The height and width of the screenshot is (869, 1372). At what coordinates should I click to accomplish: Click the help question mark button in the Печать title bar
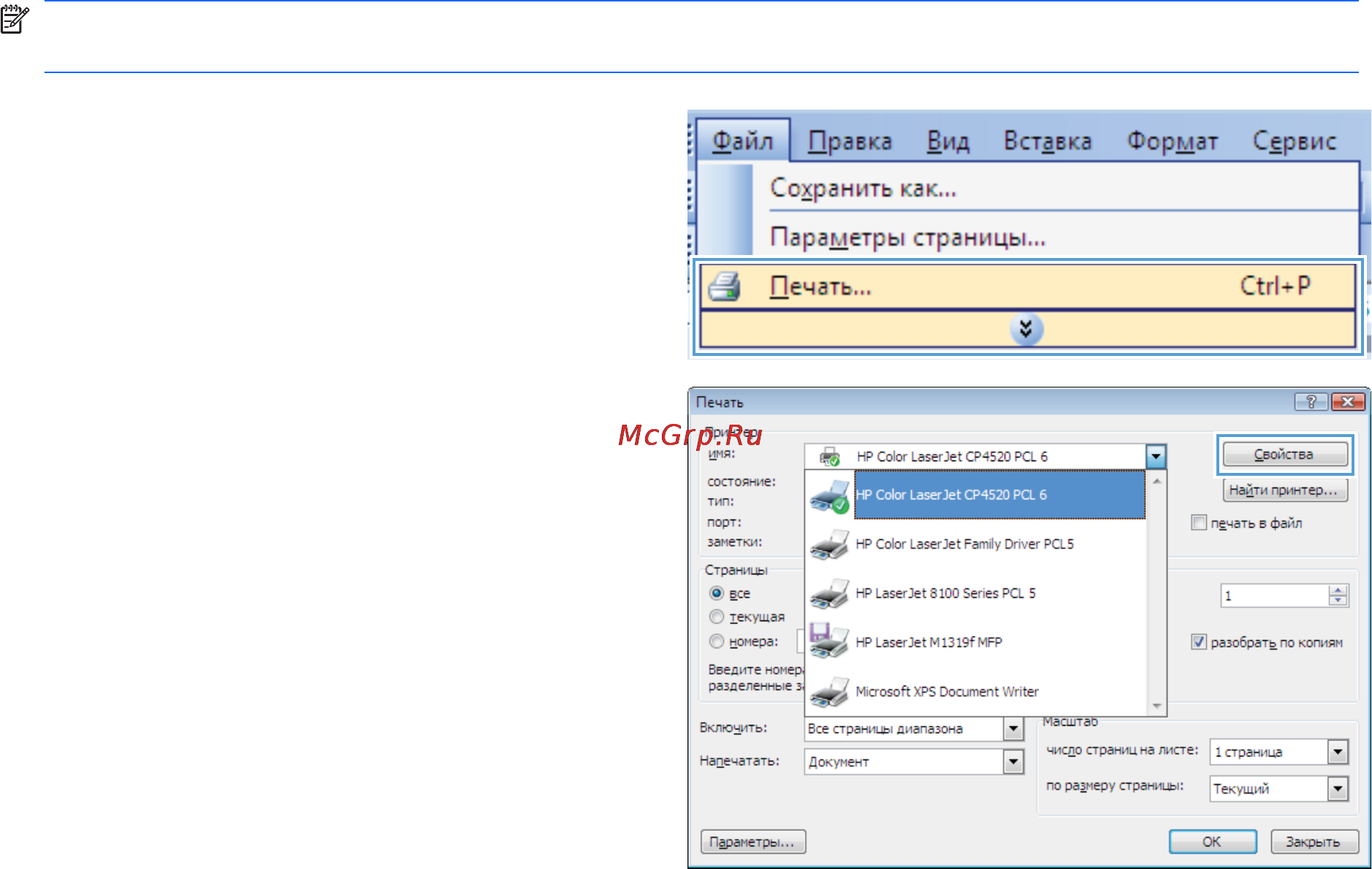click(x=1311, y=402)
